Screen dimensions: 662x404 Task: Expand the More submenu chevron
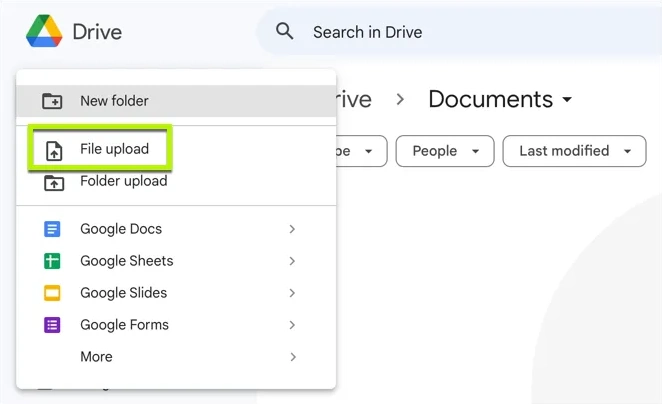click(x=293, y=357)
